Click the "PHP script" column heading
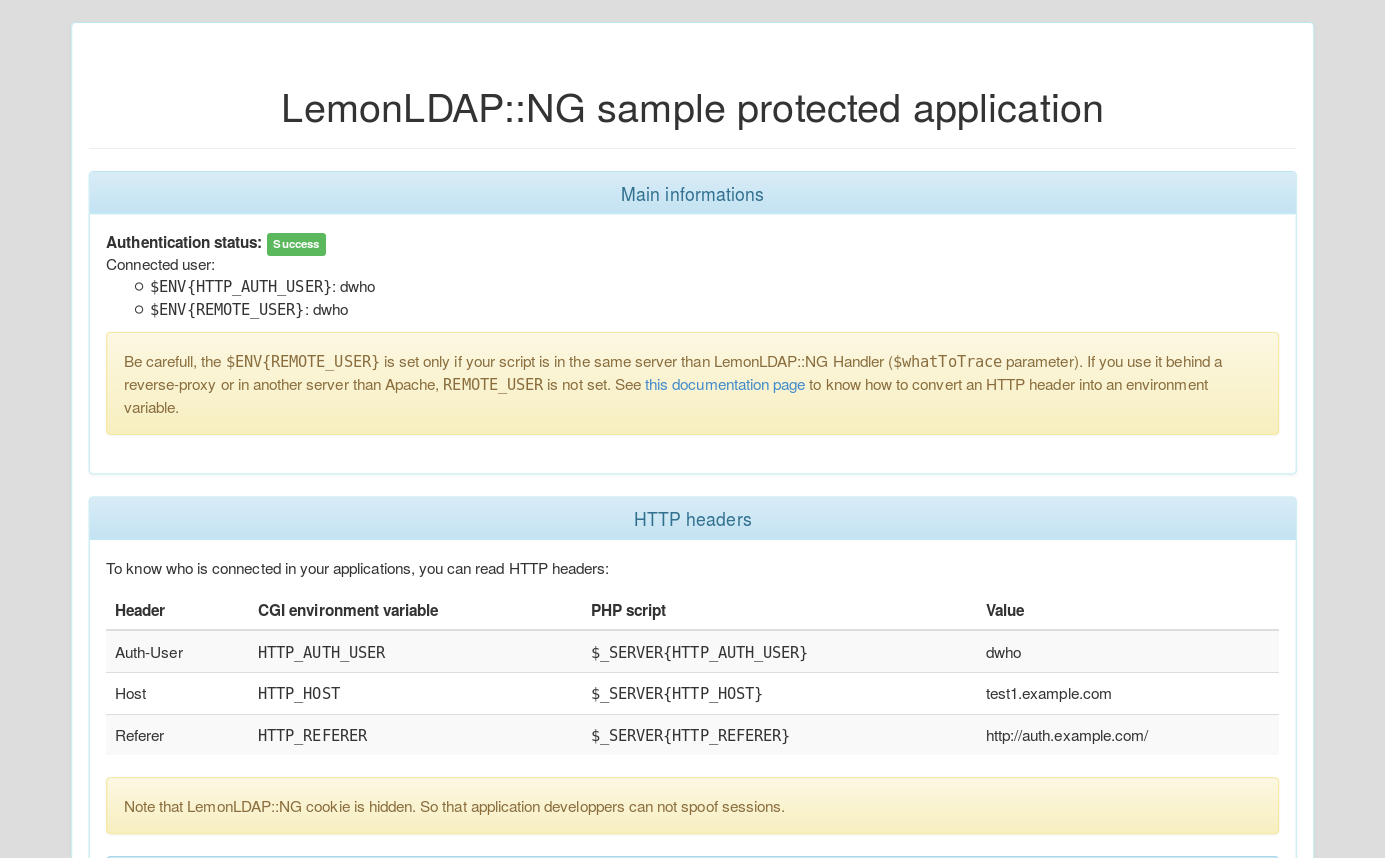The height and width of the screenshot is (858, 1386). point(628,610)
